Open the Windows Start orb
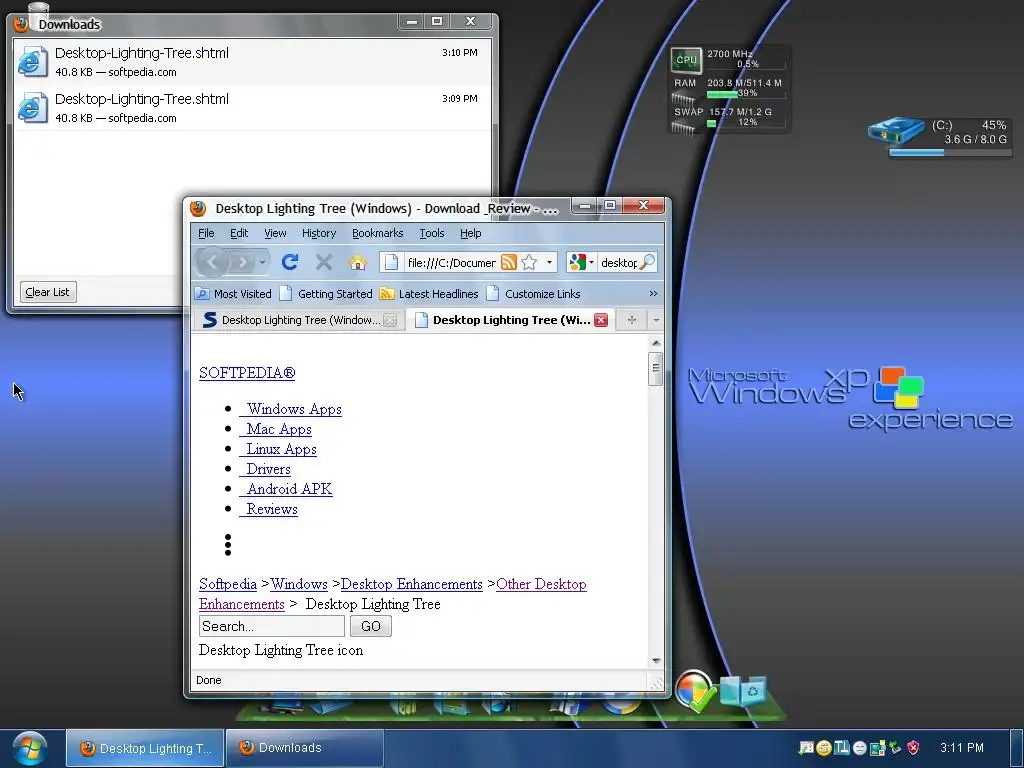 29,748
